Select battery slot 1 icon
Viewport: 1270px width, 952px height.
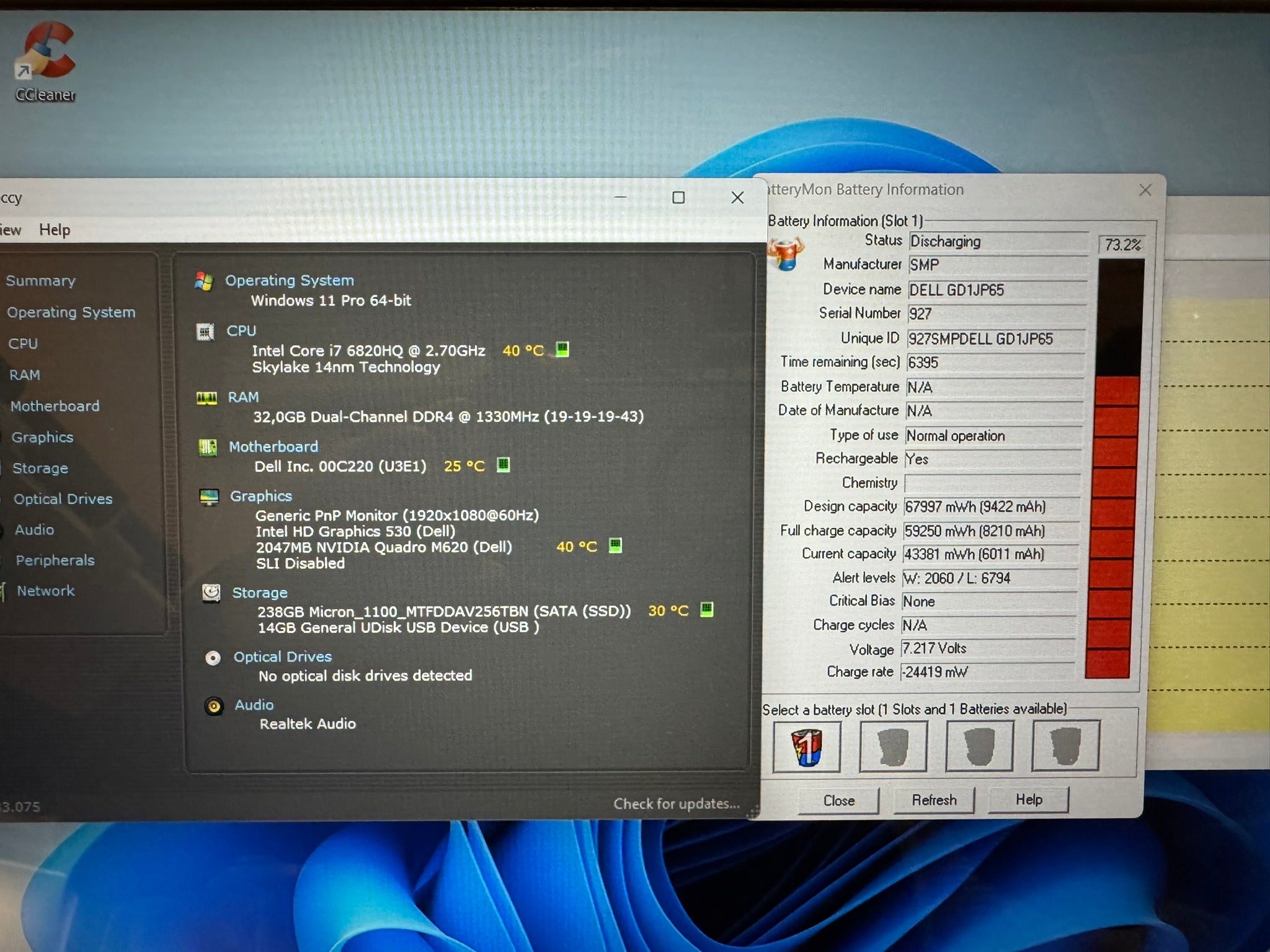click(807, 746)
